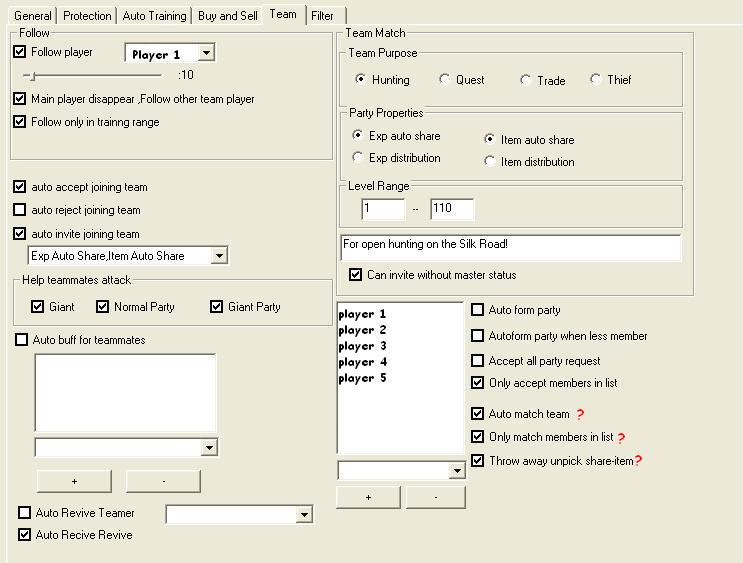Select the Quest team purpose
This screenshot has width=743, height=563.
click(x=445, y=80)
